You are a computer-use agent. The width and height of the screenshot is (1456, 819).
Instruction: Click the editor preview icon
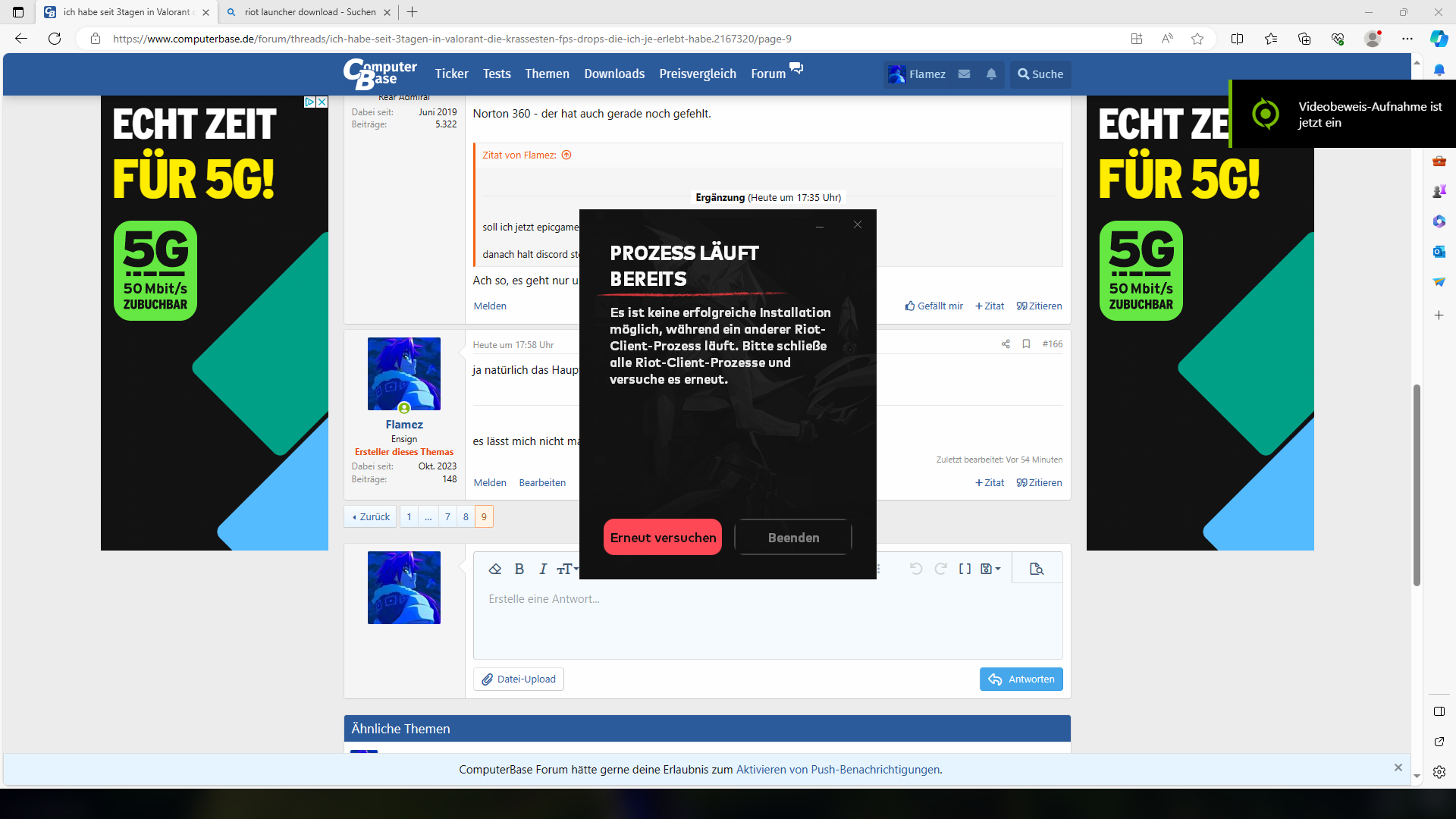(x=1037, y=569)
